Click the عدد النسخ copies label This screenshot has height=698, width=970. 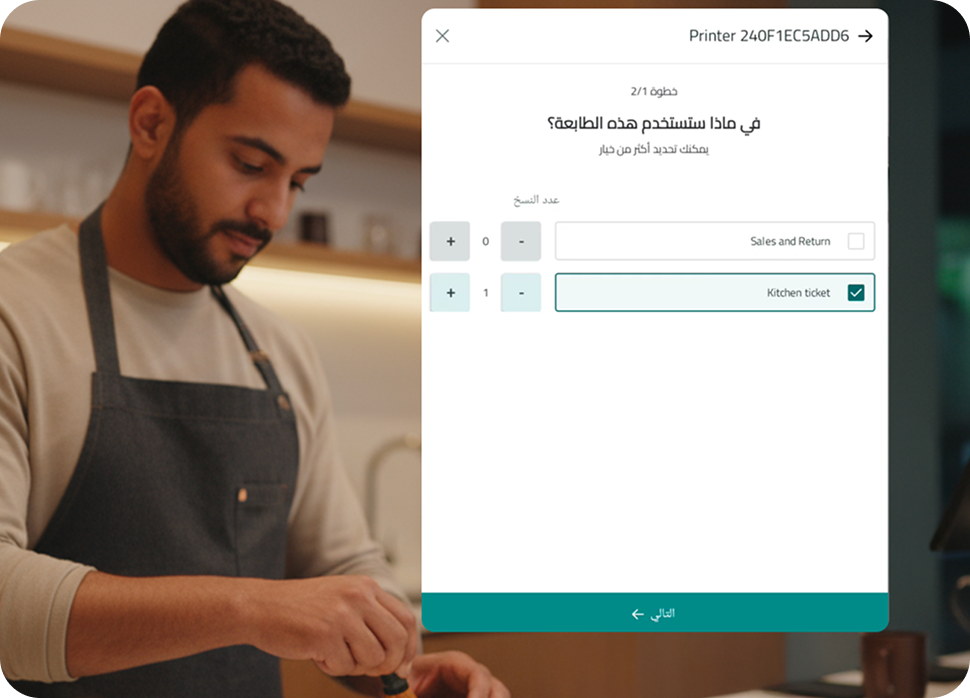536,200
